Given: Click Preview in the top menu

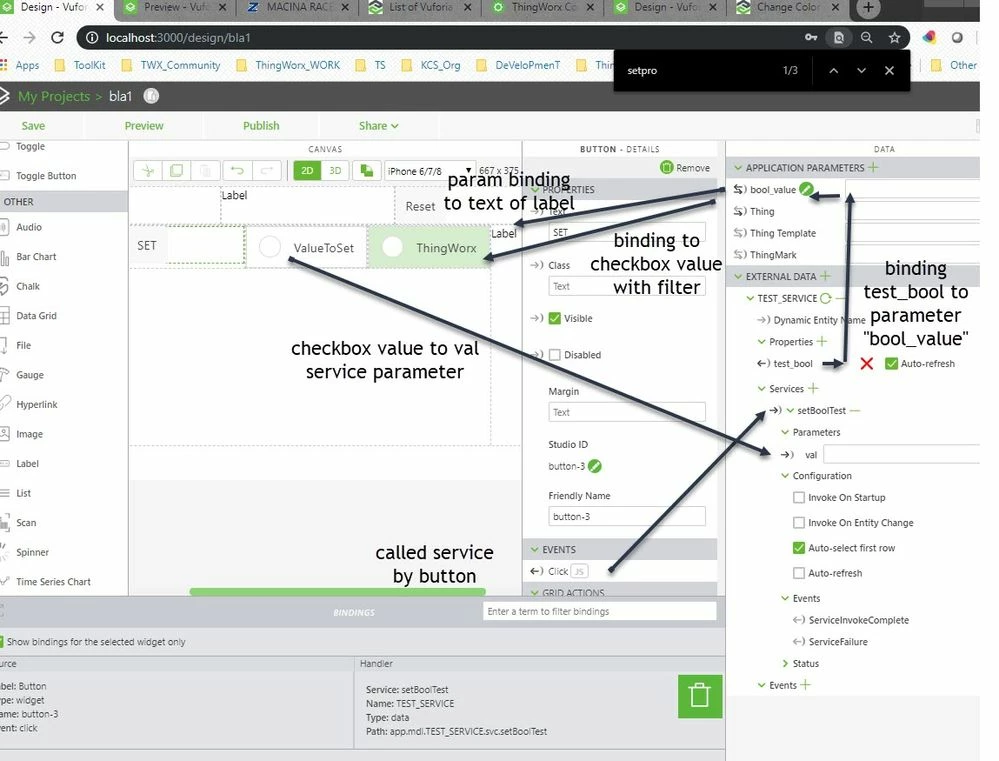Looking at the screenshot, I should click(x=144, y=126).
